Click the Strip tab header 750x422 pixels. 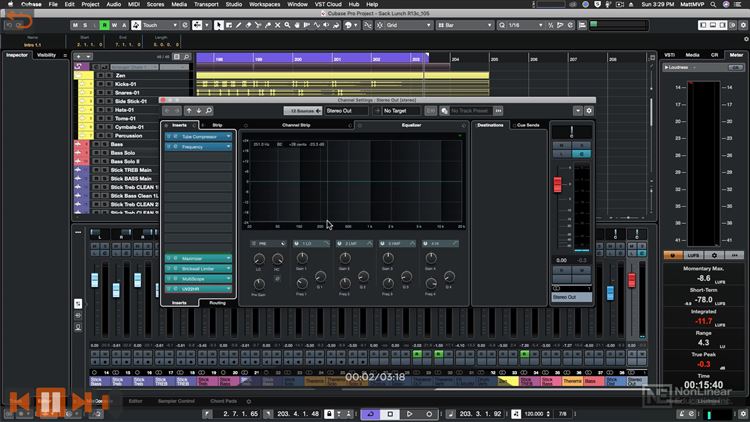pos(217,125)
